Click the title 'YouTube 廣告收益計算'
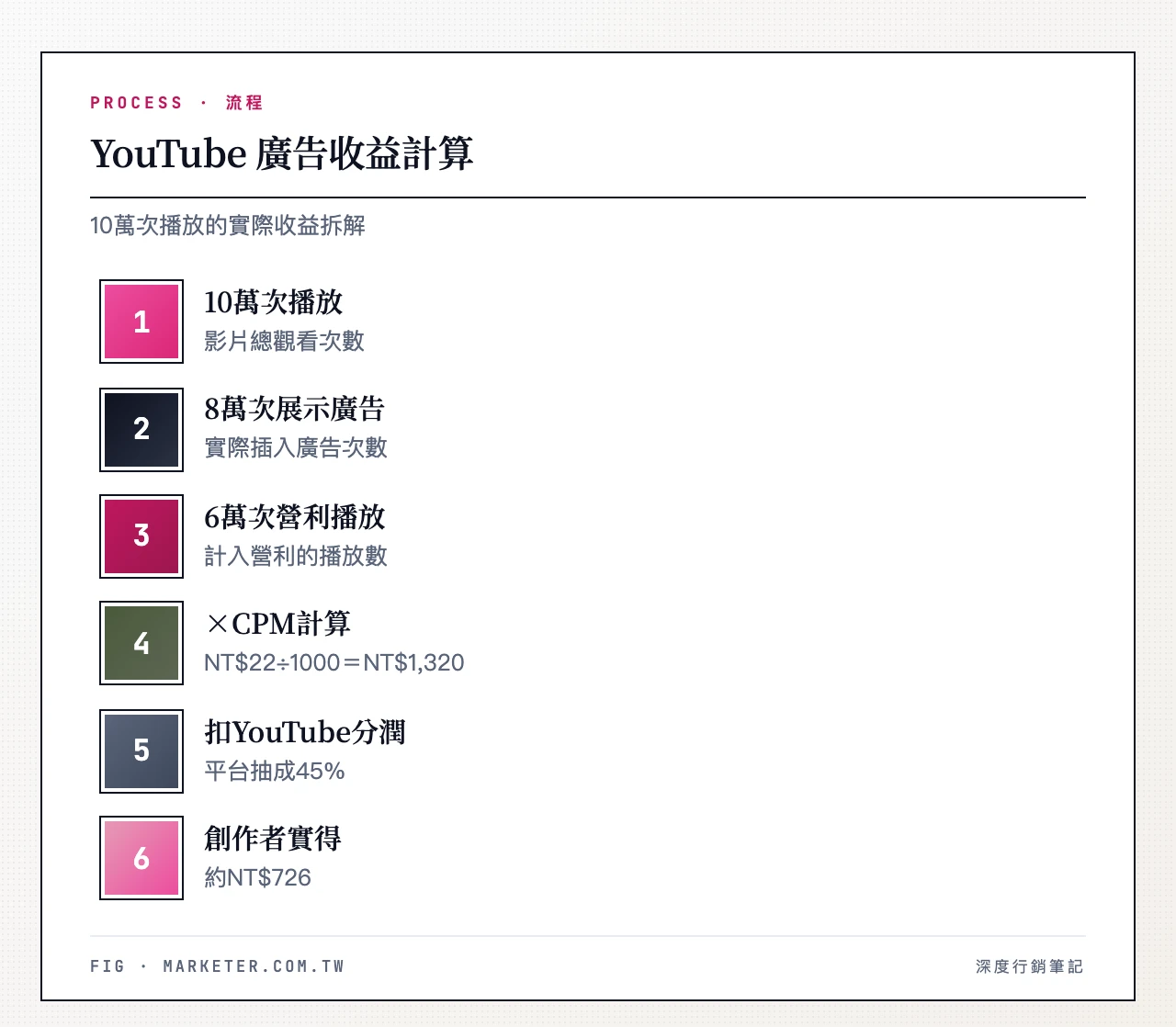1176x1027 pixels. (x=282, y=153)
